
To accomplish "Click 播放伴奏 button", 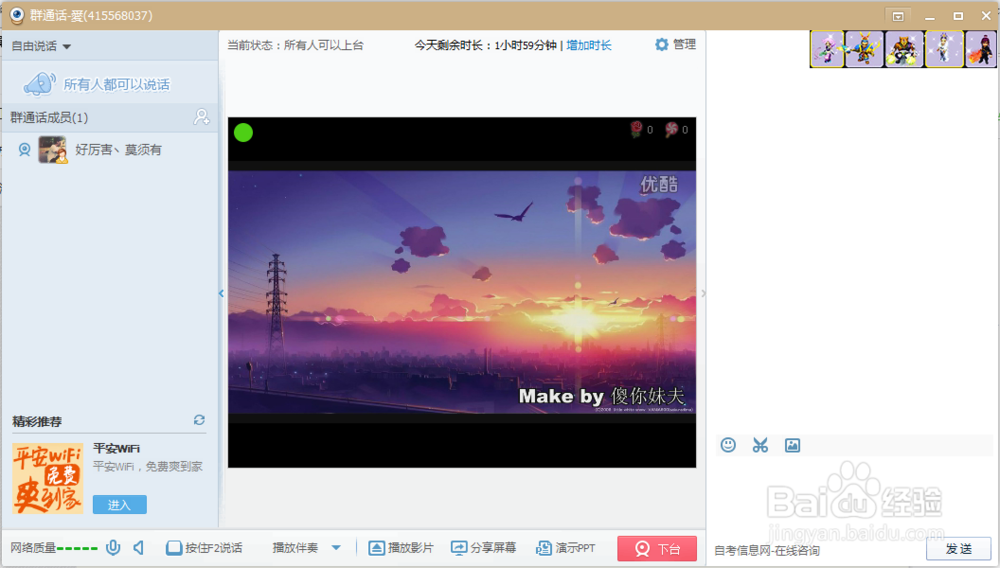I will pyautogui.click(x=295, y=548).
